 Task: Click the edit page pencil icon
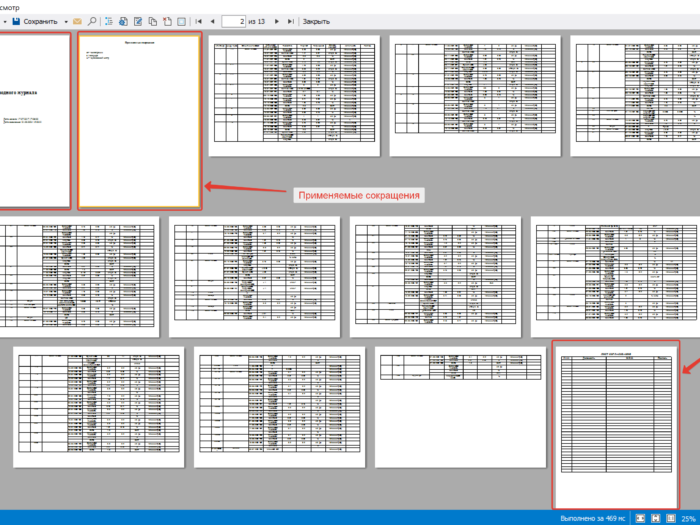(x=138, y=21)
